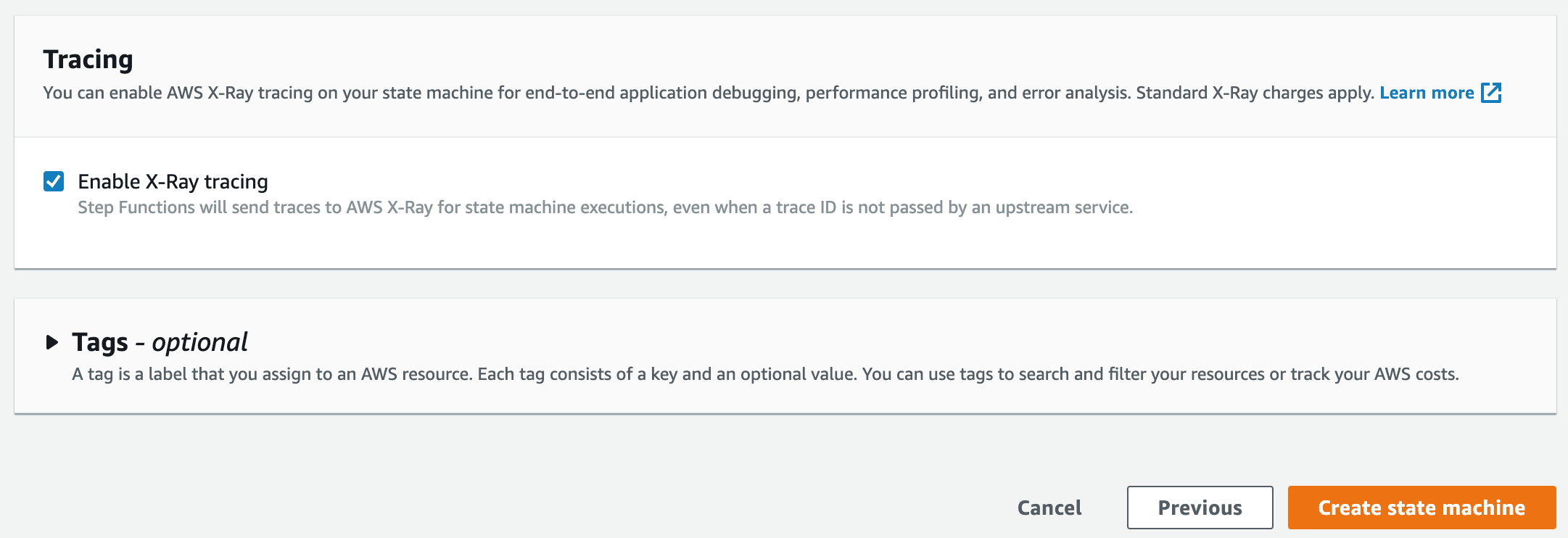Click the X-Ray tracing description under the checkbox
Screen dimensions: 1568x538
(605, 207)
